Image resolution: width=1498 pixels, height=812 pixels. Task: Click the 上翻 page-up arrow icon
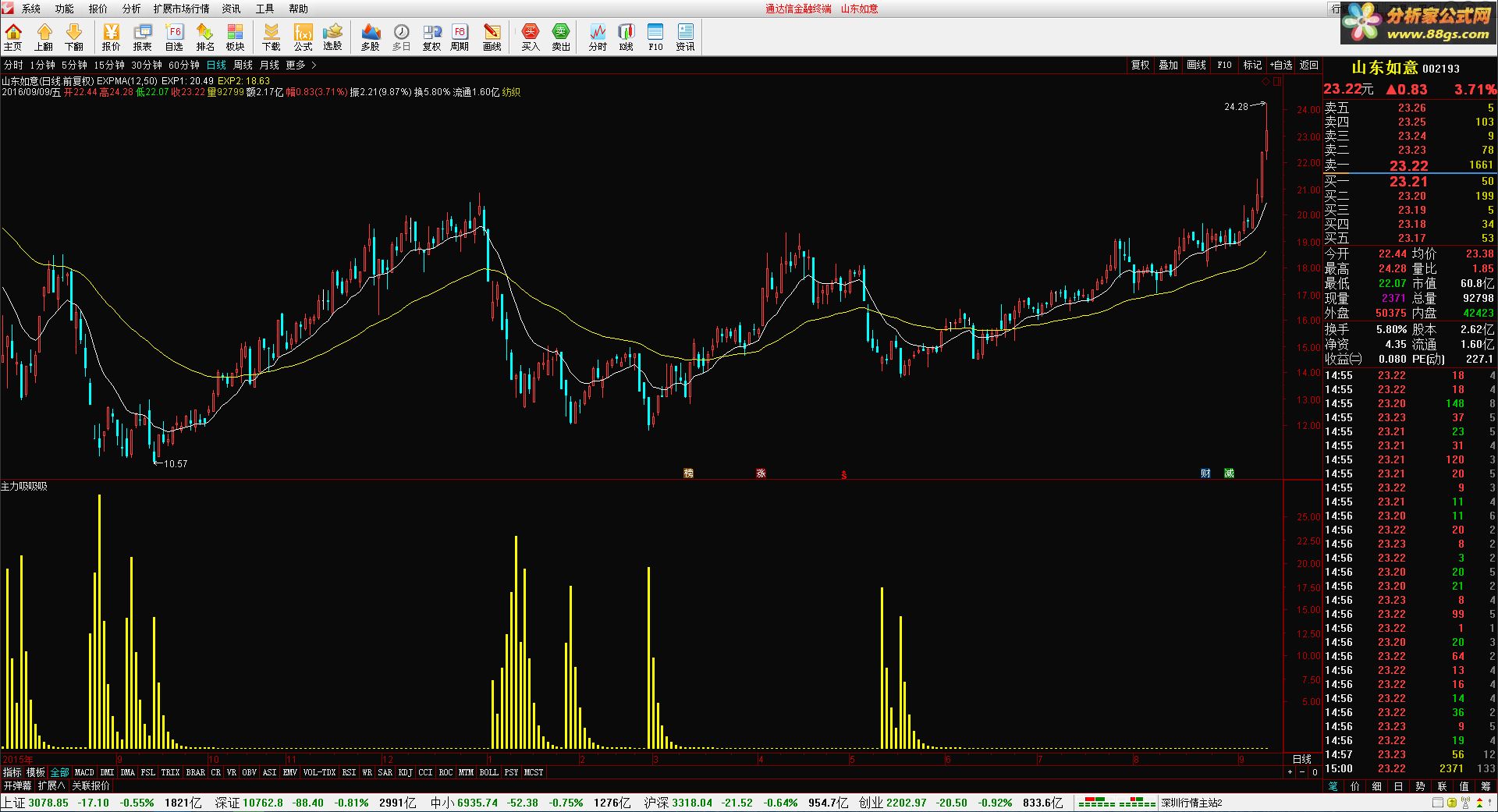pos(44,37)
